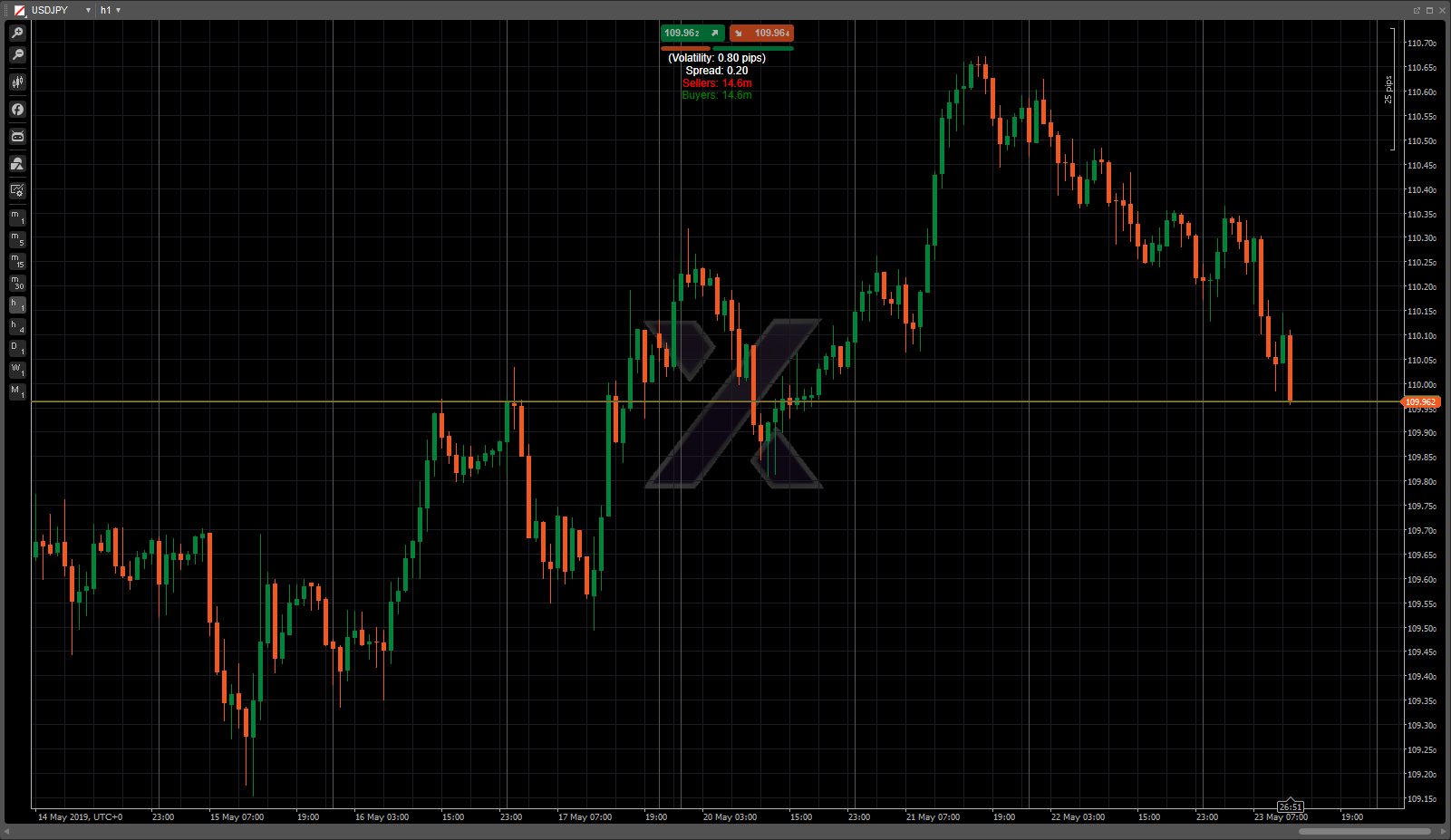The height and width of the screenshot is (840, 1451).
Task: Open the USDJPY symbol dropdown
Action: 88,10
